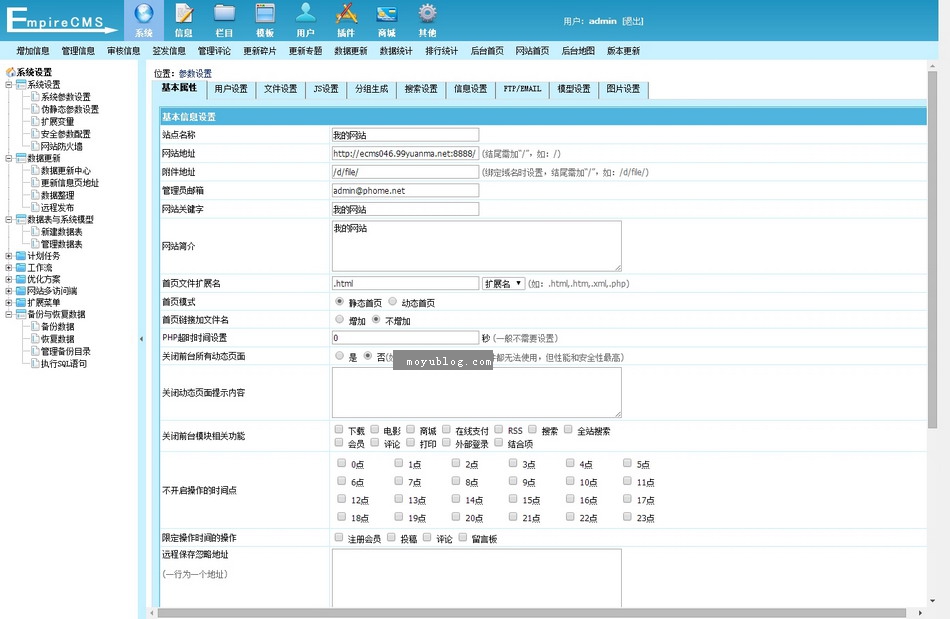Click the horizontal scrollbar at the bottom
The image size is (950, 619).
pyautogui.click(x=531, y=613)
